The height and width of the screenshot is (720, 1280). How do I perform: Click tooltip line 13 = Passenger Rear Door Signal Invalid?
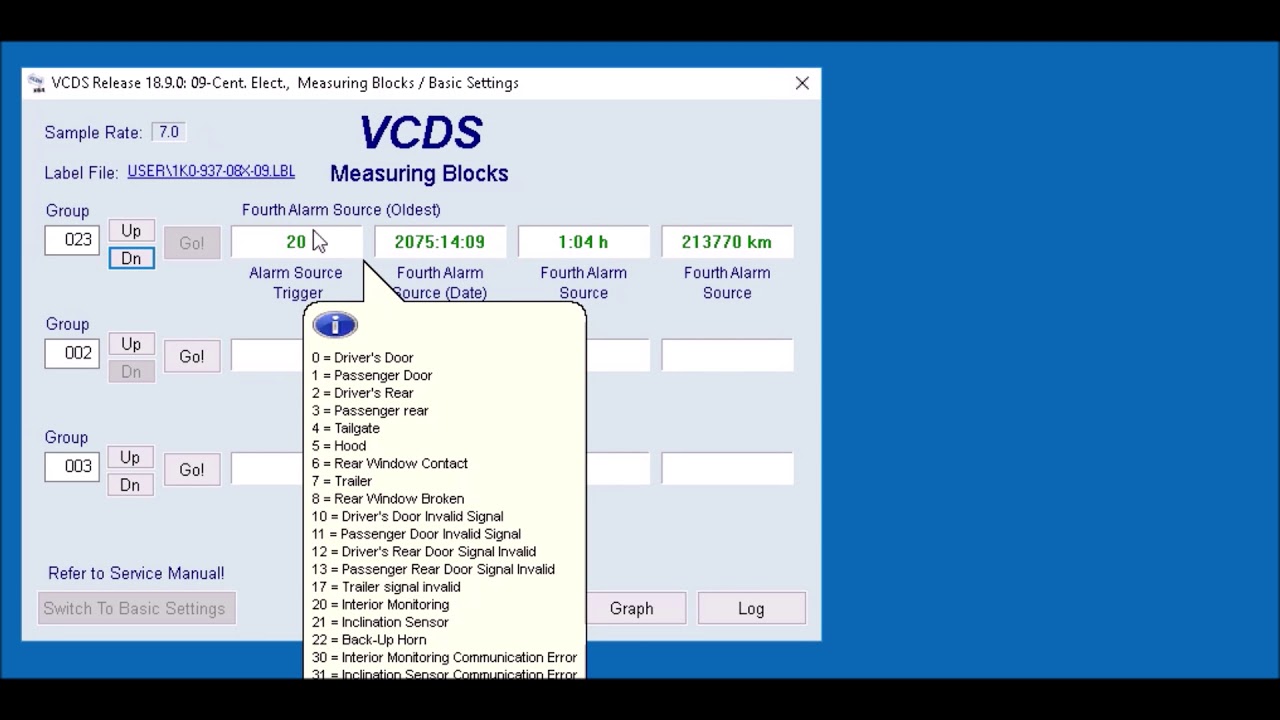(433, 569)
